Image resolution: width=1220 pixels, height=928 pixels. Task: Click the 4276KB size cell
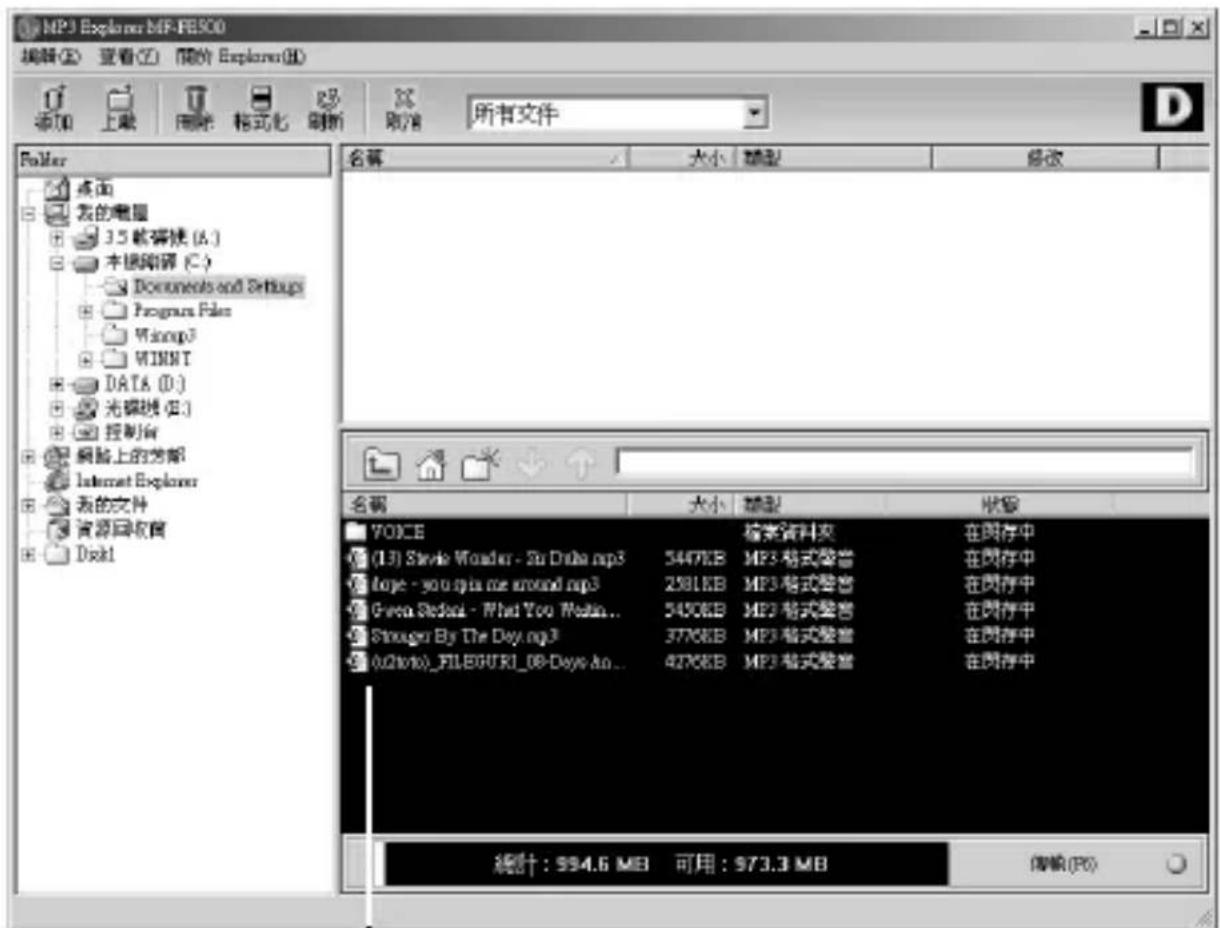click(x=695, y=662)
